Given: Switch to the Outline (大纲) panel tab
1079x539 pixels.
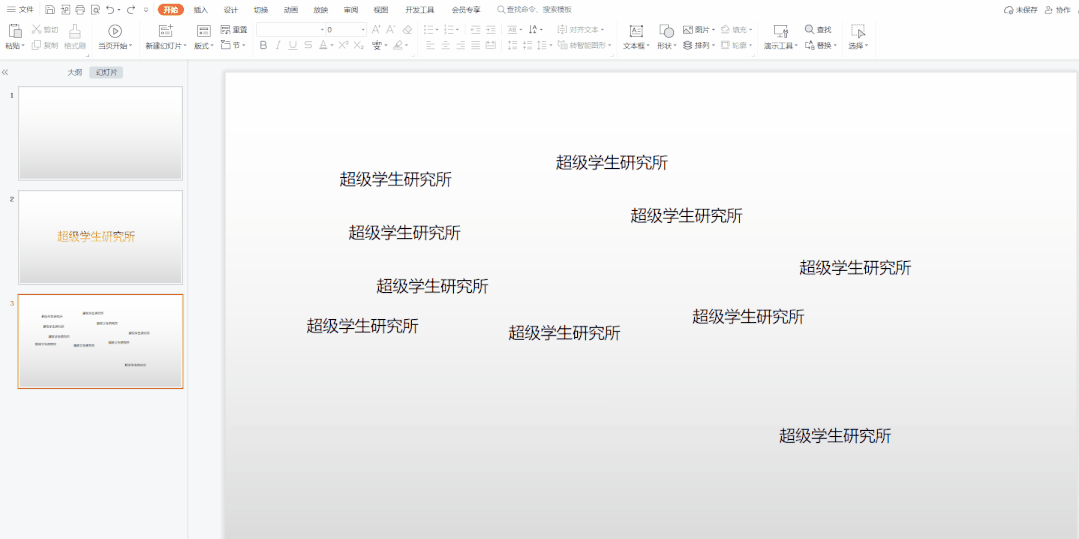Looking at the screenshot, I should click(x=74, y=72).
